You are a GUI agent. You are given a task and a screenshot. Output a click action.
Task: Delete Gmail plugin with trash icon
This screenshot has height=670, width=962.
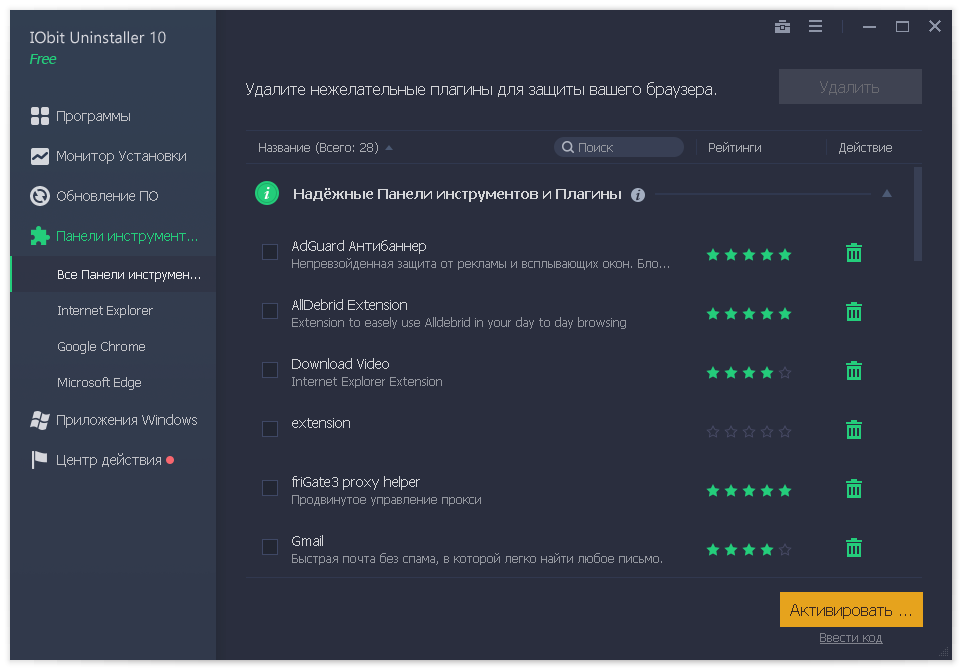(854, 547)
